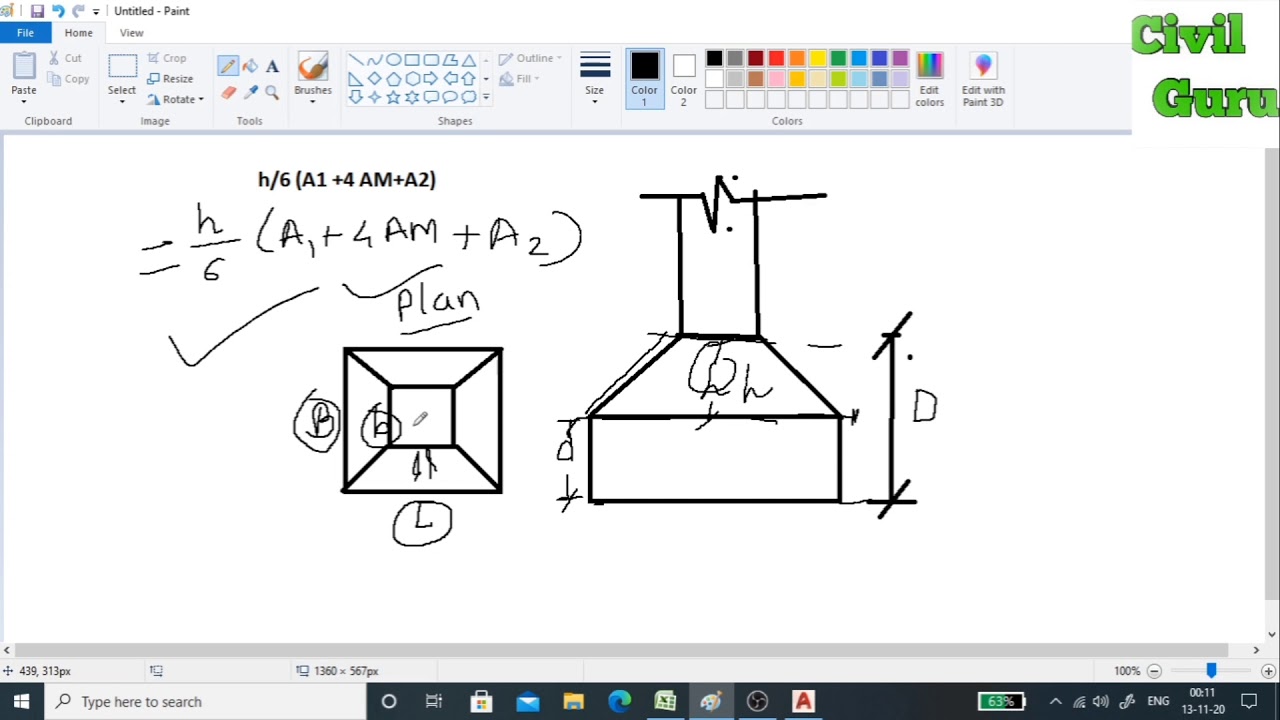Switch to the Home tab
1280x720 pixels.
78,33
